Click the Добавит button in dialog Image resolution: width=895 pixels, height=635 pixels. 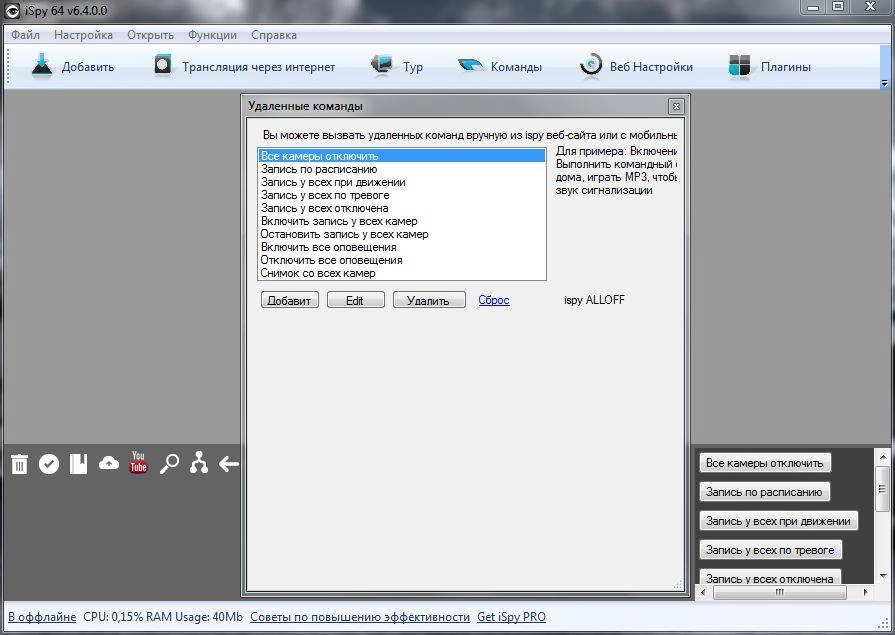[289, 300]
